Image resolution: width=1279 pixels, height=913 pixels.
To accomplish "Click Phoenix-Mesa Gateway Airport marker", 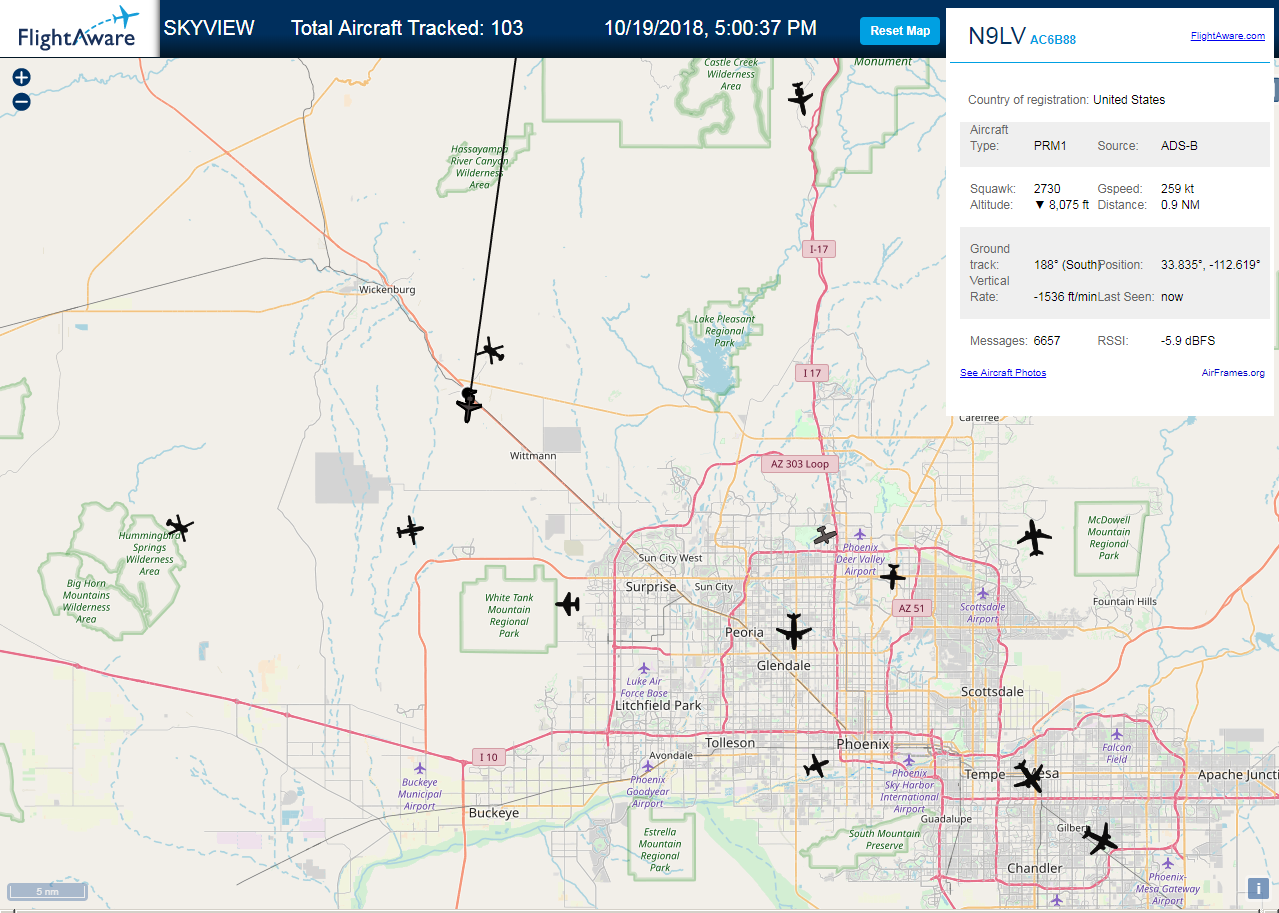I will tap(1167, 863).
